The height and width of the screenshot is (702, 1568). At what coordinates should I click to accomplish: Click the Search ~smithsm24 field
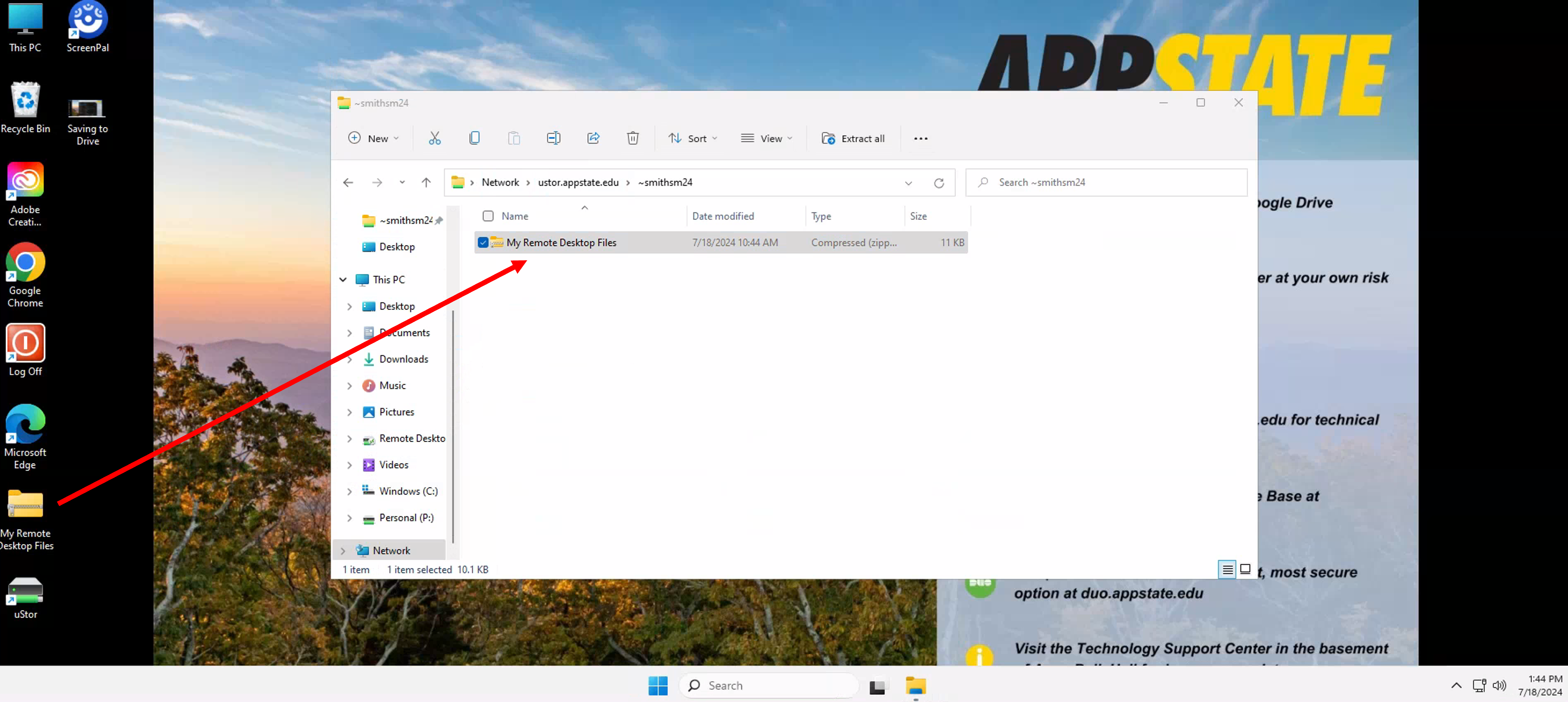point(1106,183)
